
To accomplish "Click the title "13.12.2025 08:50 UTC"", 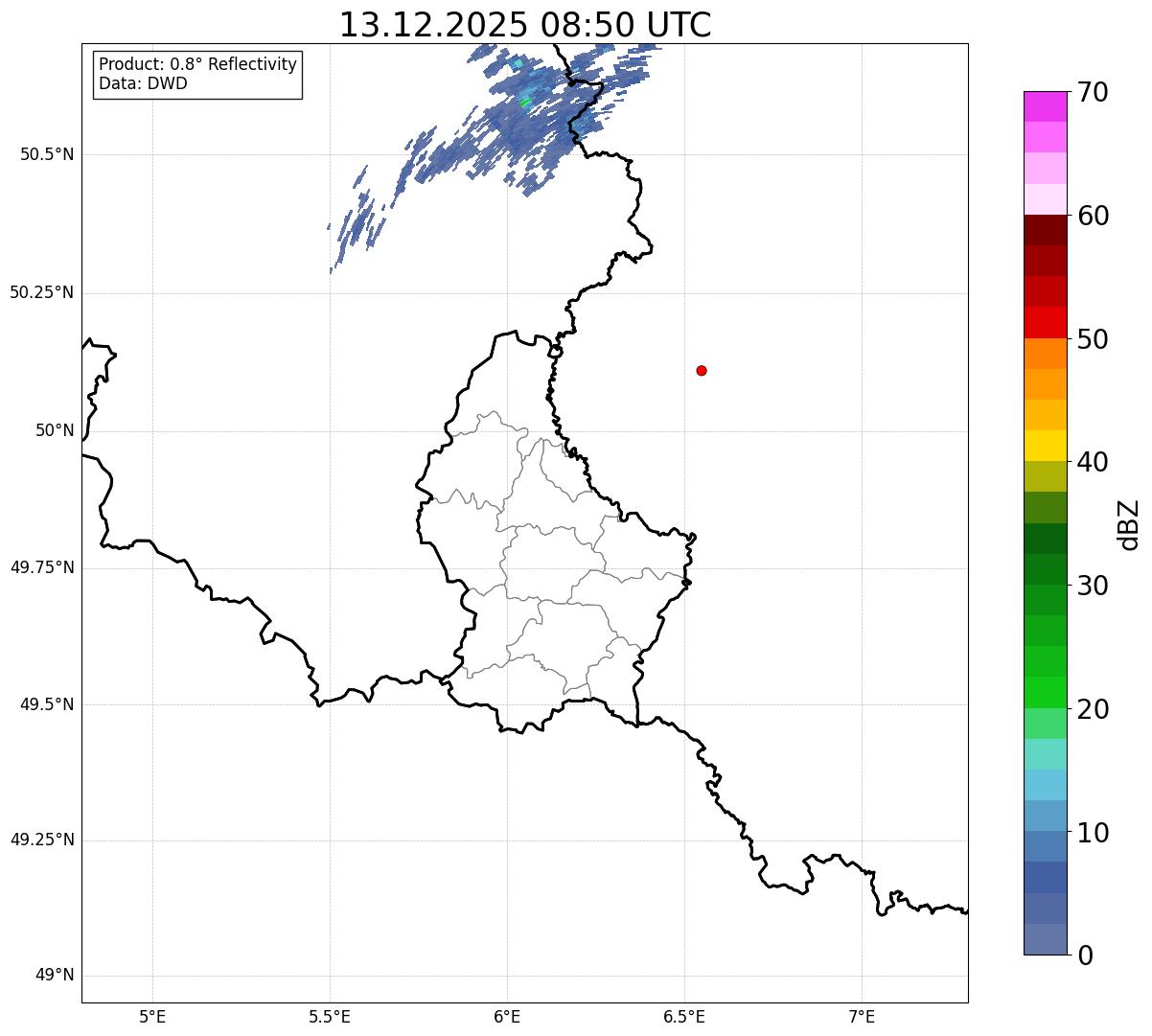I will tap(525, 25).
